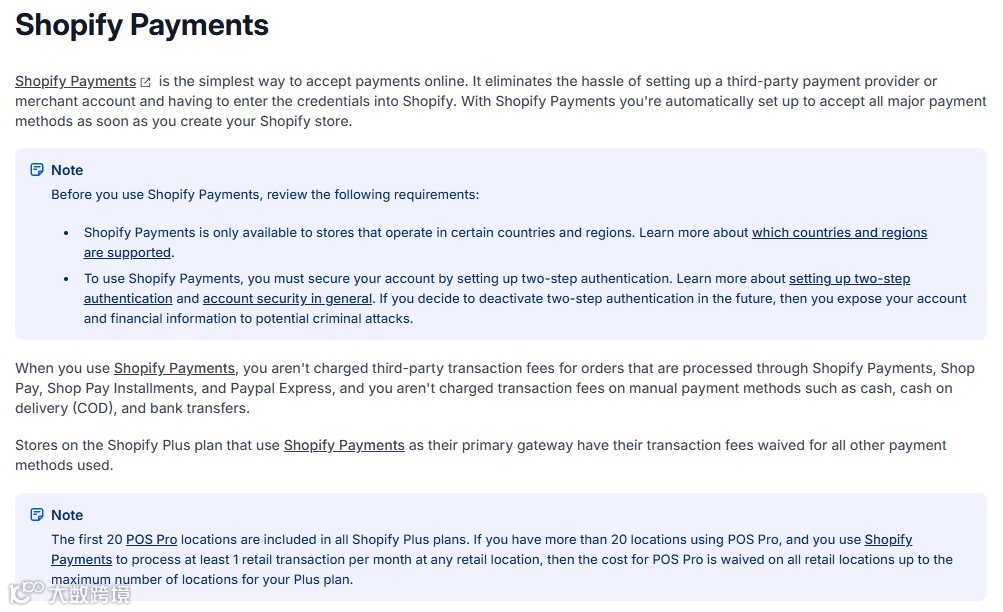Click Shopify Payments link after 'When you use'
Screen dimensions: 1003x612
point(175,368)
